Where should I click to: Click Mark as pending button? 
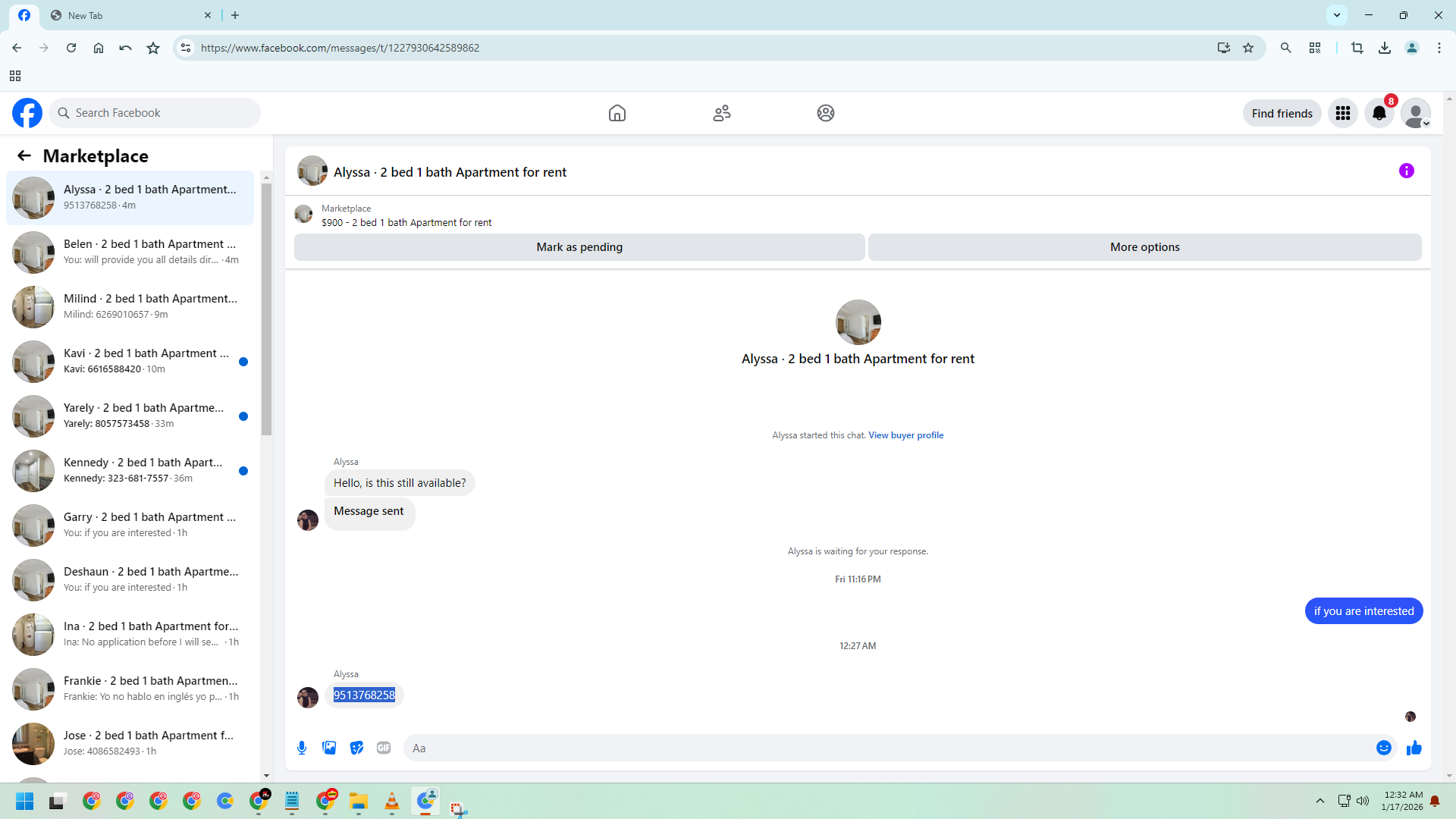tap(579, 247)
